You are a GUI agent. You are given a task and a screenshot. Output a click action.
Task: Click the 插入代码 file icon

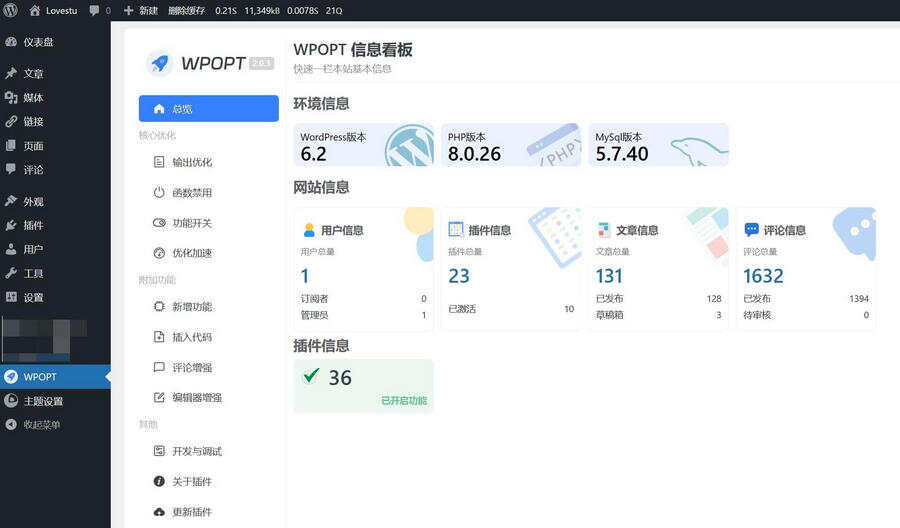coord(159,337)
